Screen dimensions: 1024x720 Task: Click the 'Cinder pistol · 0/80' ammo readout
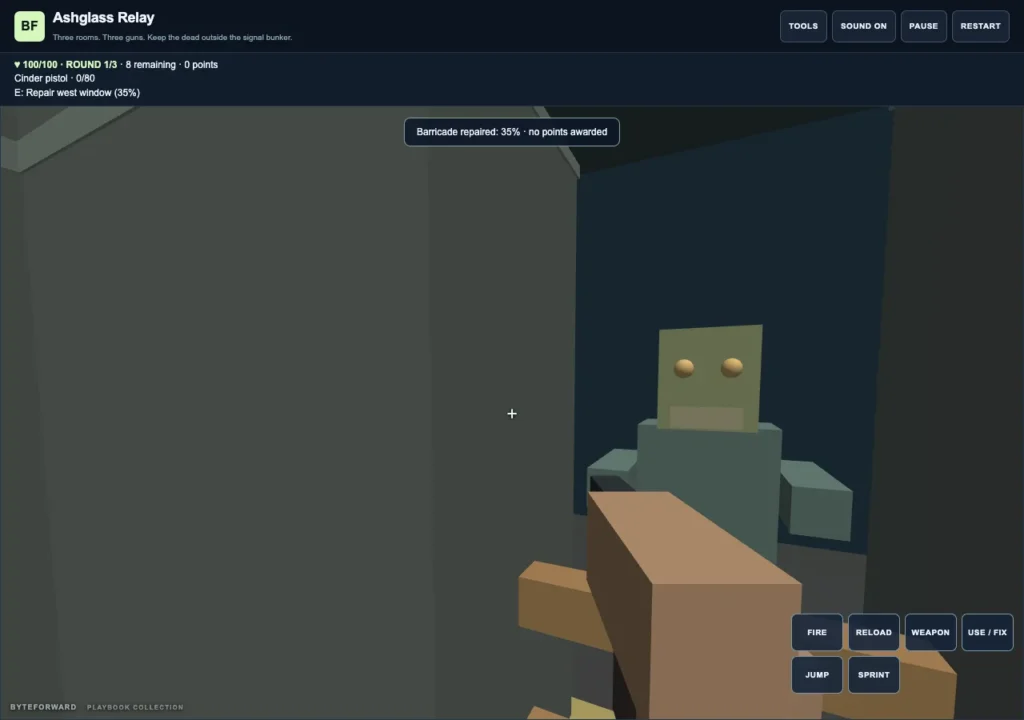click(x=55, y=78)
